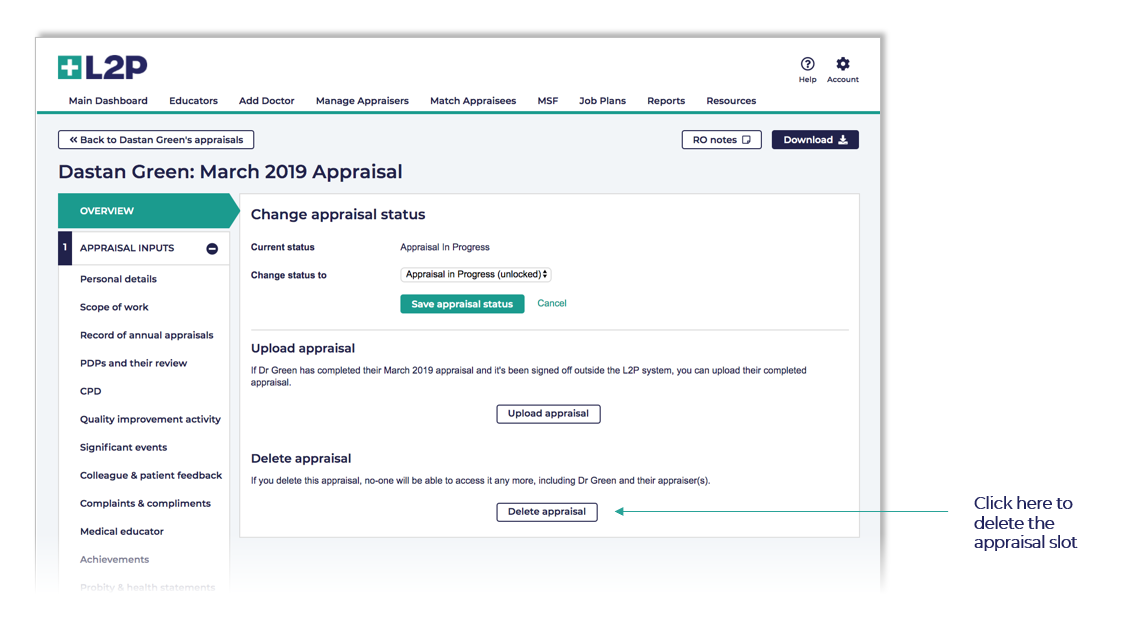Collapse Appraisal Inputs with the minus icon
The image size is (1124, 617).
point(212,249)
